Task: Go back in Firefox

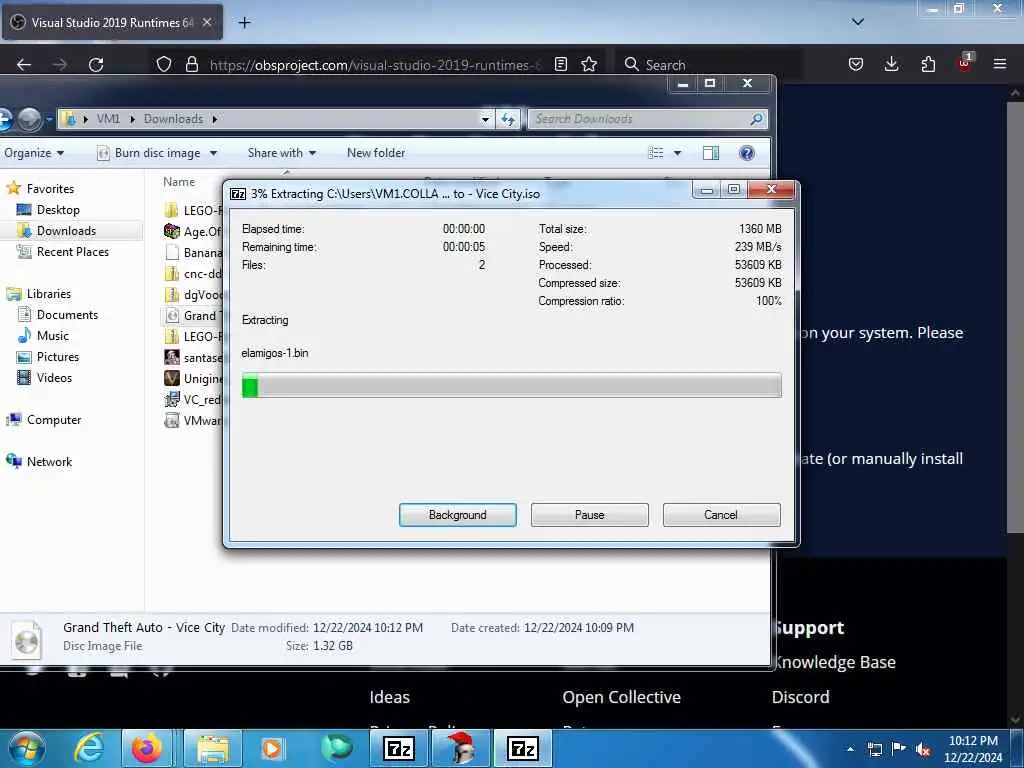Action: click(x=24, y=65)
